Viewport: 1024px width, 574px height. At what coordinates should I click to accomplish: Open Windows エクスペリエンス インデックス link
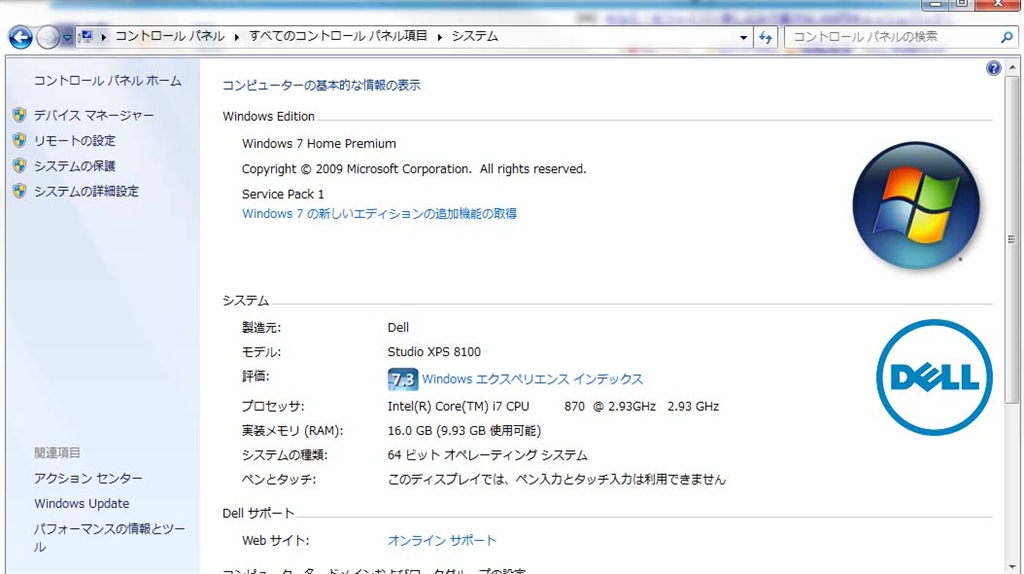pyautogui.click(x=532, y=379)
